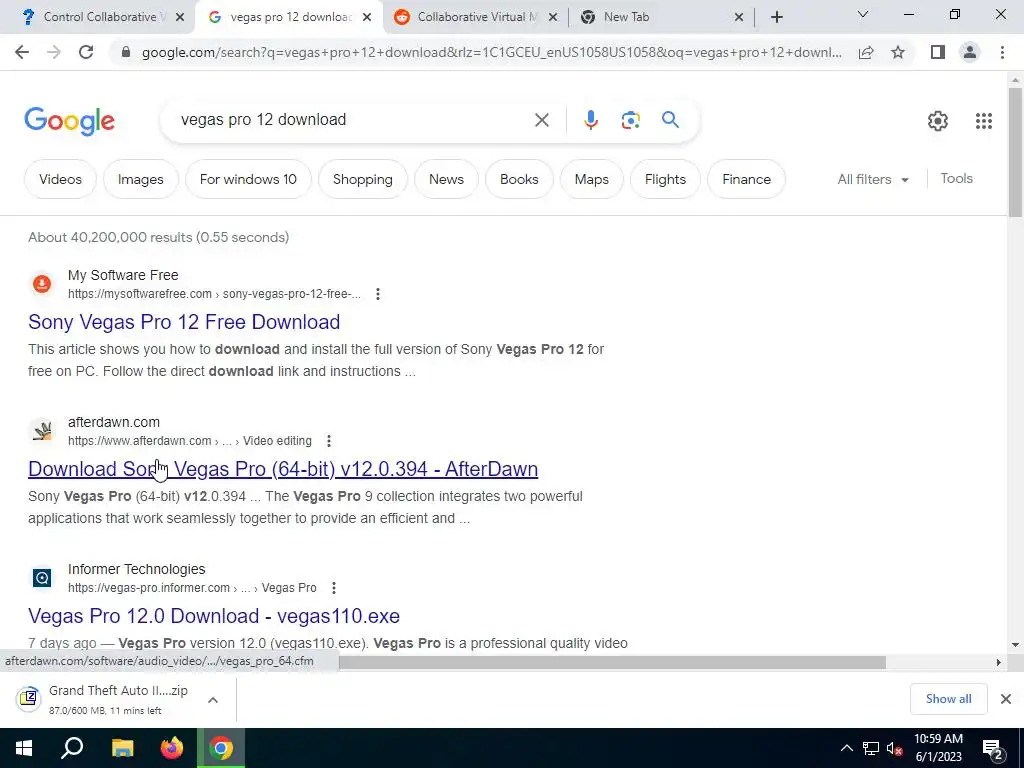
Task: Open the Chrome side panel
Action: click(938, 52)
